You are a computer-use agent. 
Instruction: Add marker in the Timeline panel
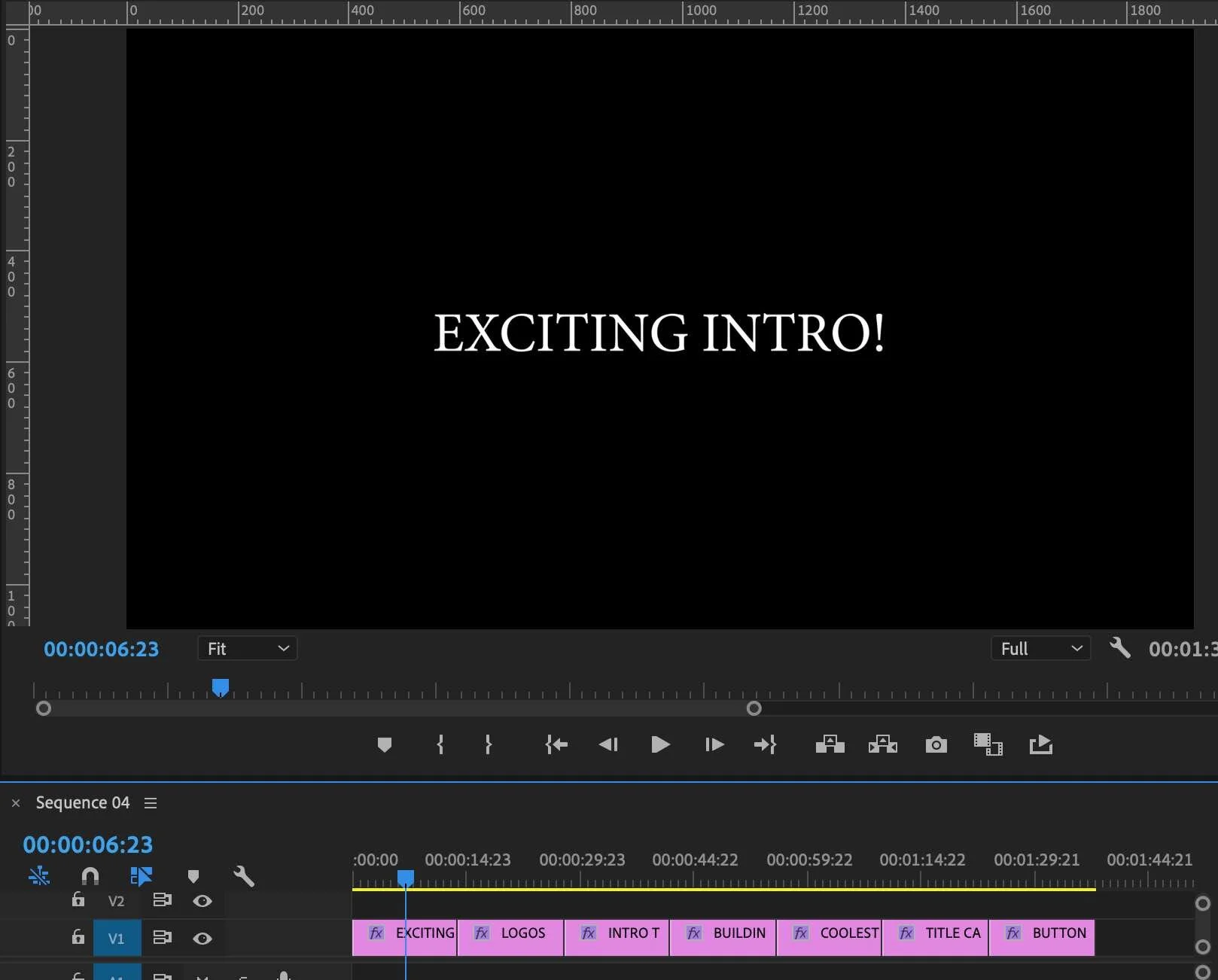[x=193, y=876]
